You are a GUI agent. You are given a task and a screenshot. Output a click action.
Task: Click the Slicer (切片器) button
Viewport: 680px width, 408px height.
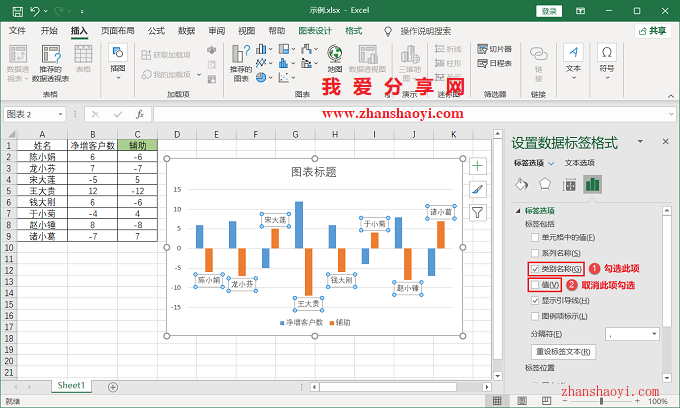point(495,49)
